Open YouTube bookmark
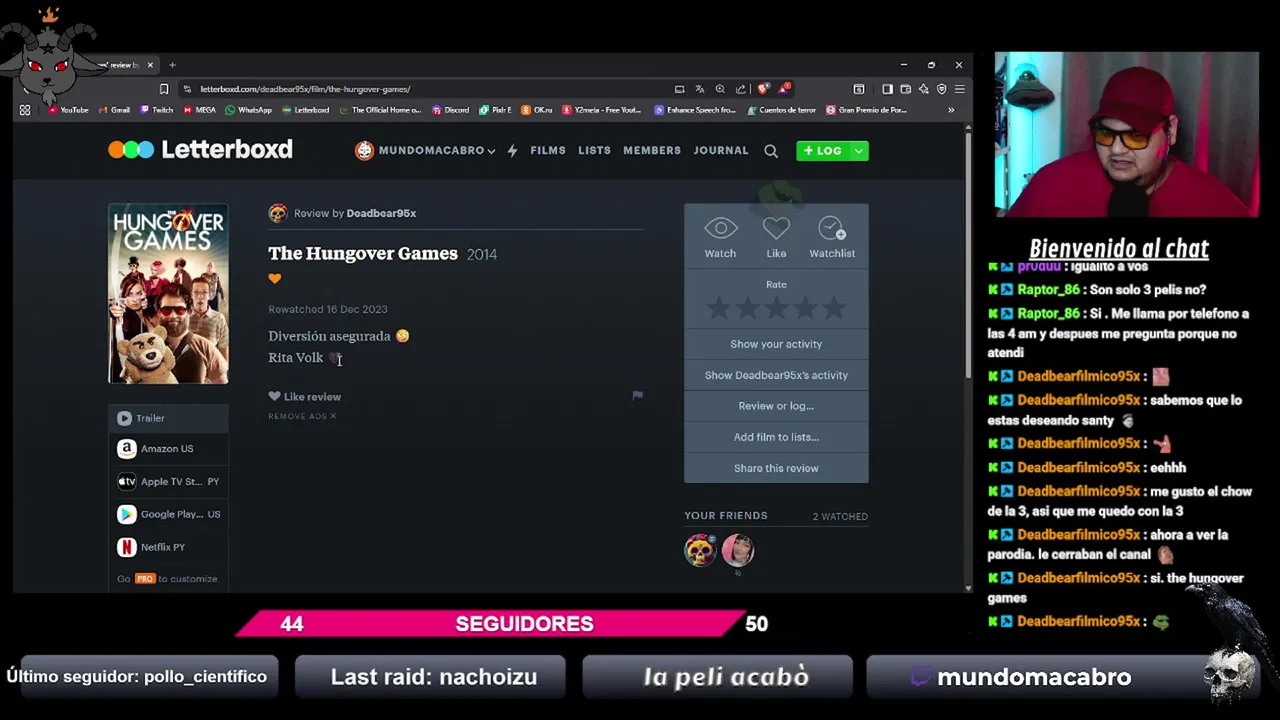The width and height of the screenshot is (1280, 720). click(x=68, y=110)
